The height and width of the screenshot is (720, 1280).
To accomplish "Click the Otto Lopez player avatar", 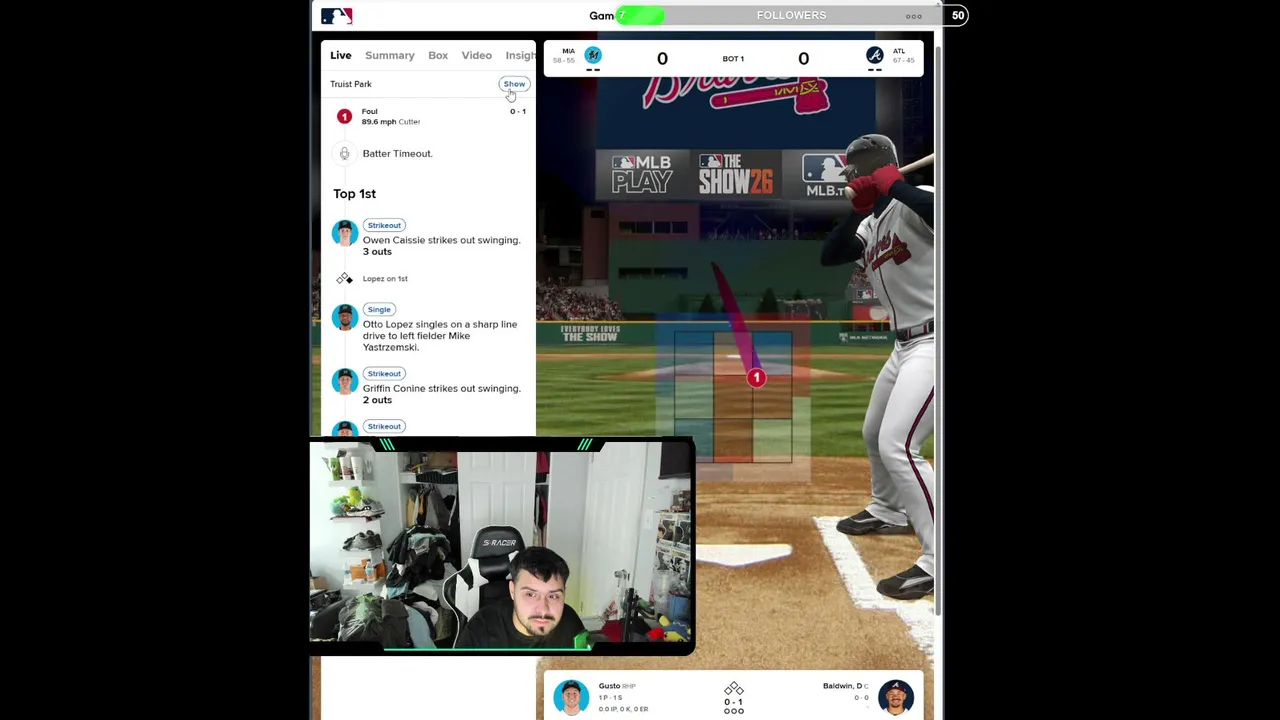I will pos(345,317).
